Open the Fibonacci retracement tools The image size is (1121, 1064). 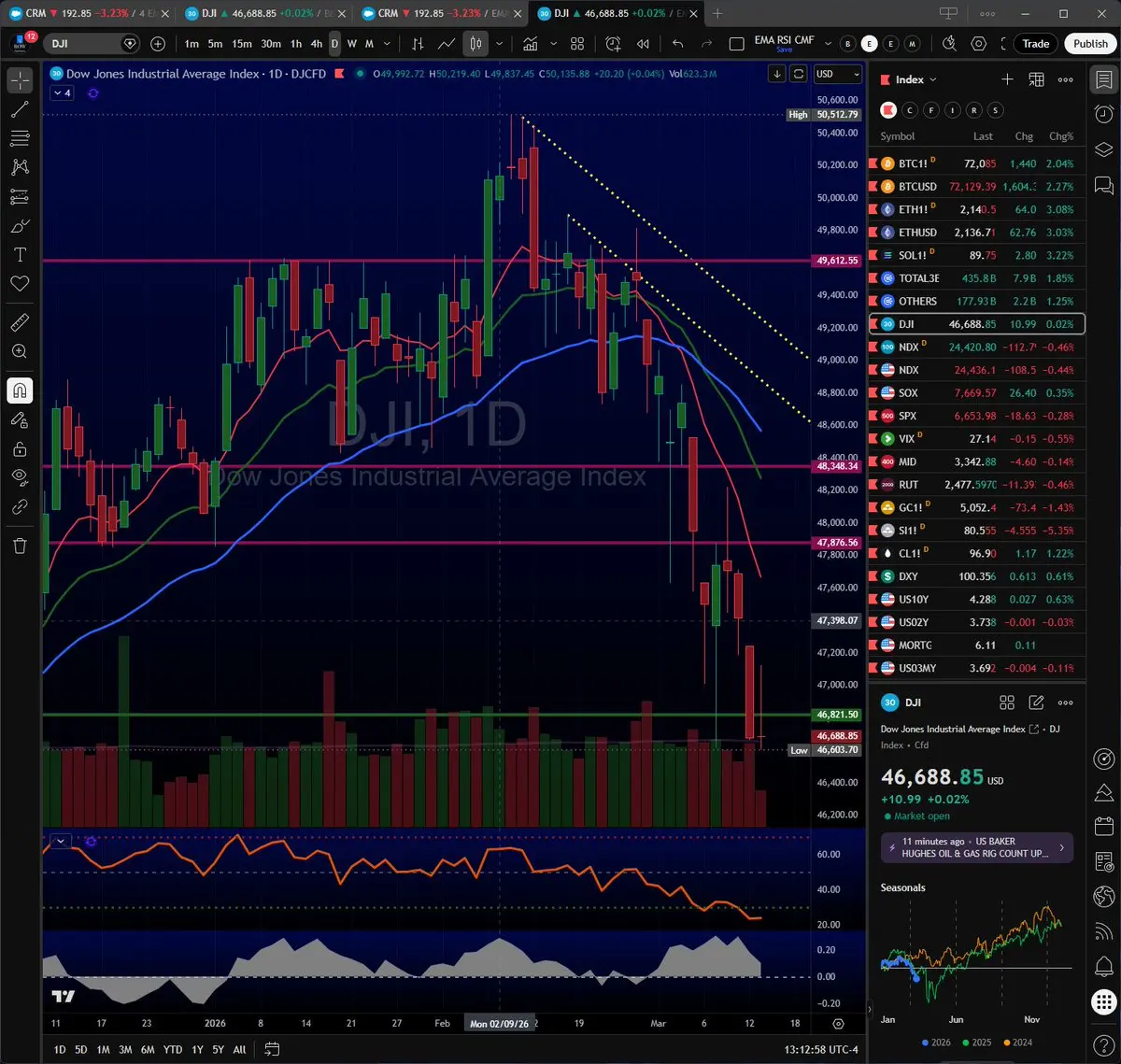pos(20,138)
